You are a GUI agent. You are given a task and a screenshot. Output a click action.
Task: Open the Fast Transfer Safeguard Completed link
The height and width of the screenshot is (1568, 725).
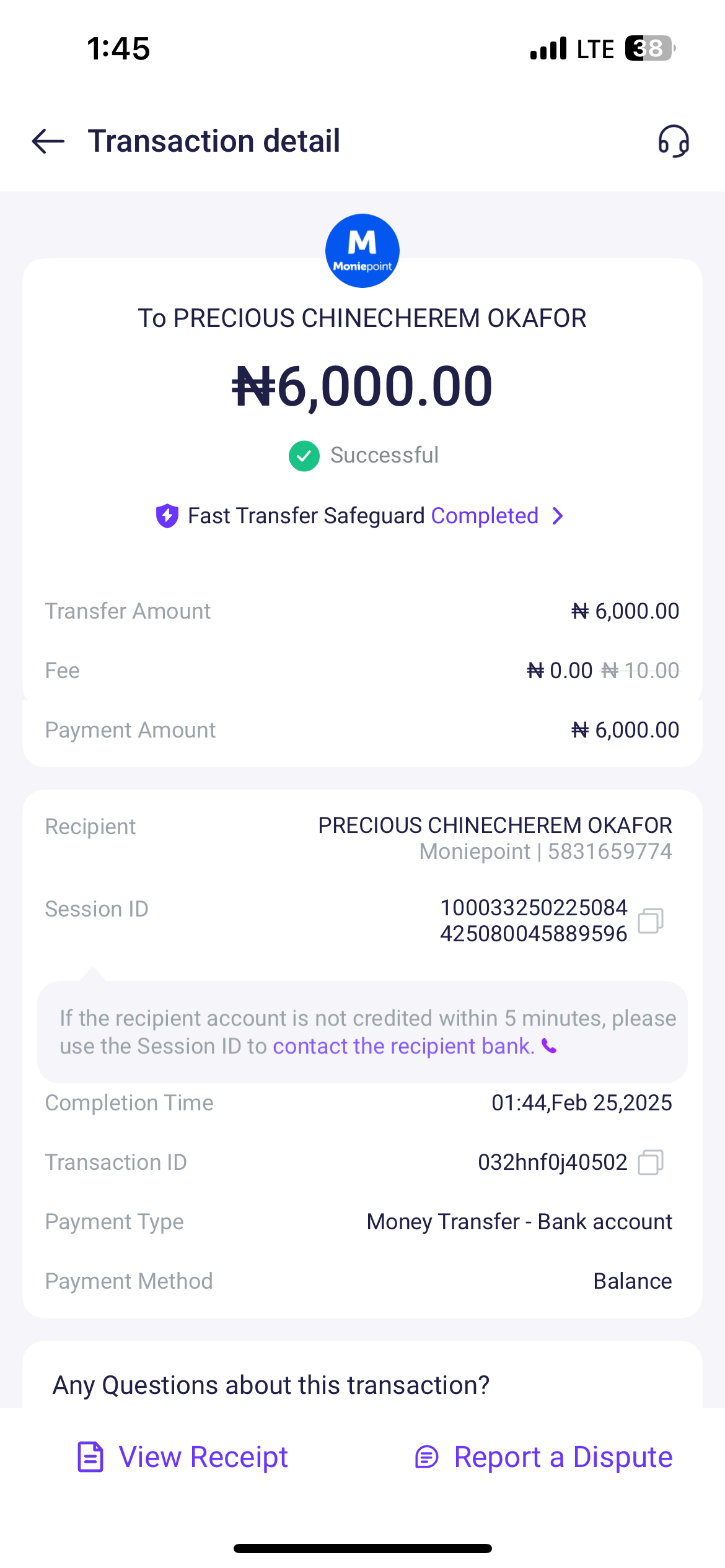coord(485,516)
